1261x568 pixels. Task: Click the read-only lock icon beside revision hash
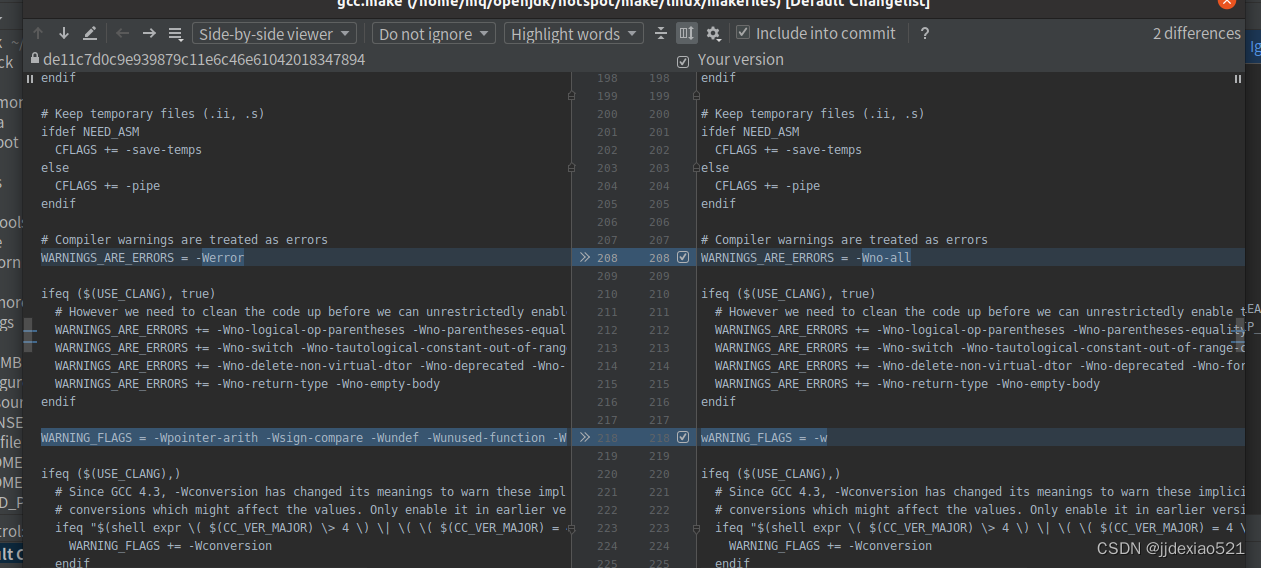click(x=35, y=60)
